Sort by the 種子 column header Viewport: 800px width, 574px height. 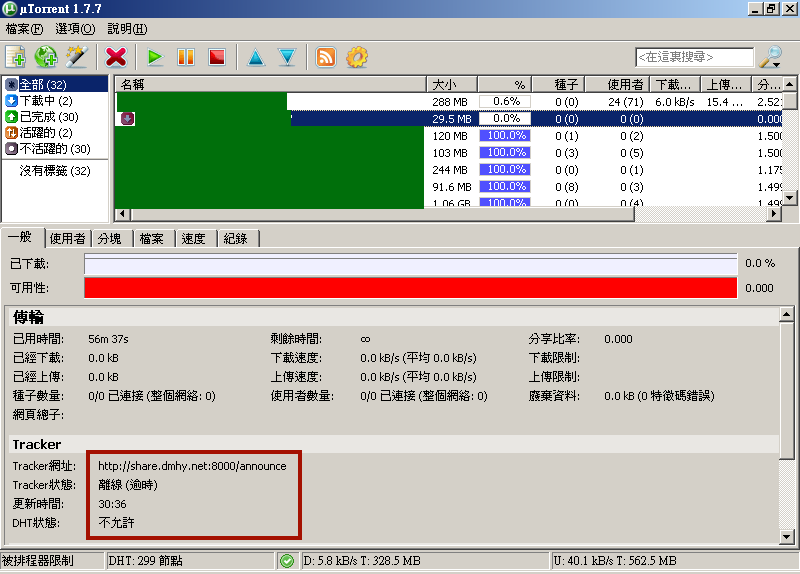[558, 84]
